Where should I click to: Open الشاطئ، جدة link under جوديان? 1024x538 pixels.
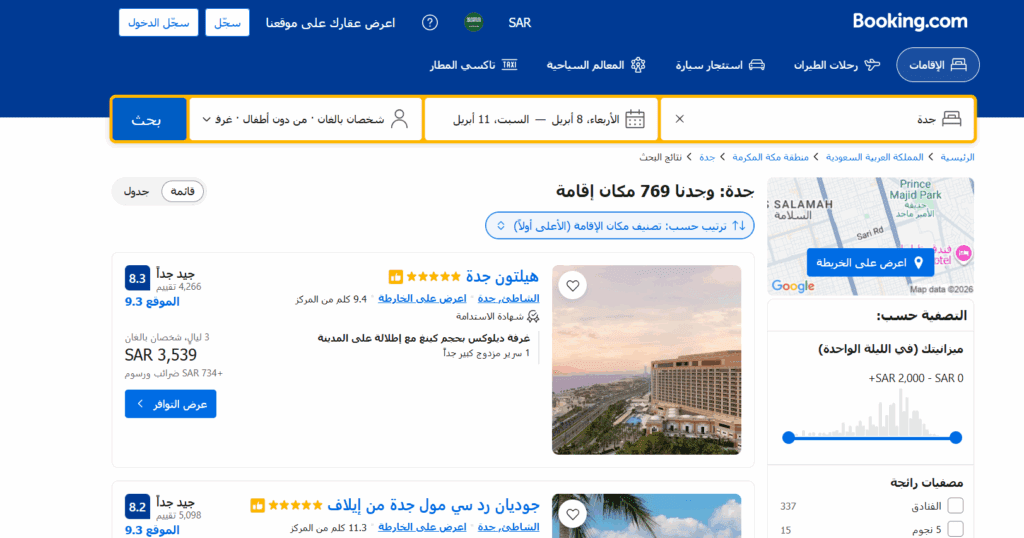click(x=508, y=528)
